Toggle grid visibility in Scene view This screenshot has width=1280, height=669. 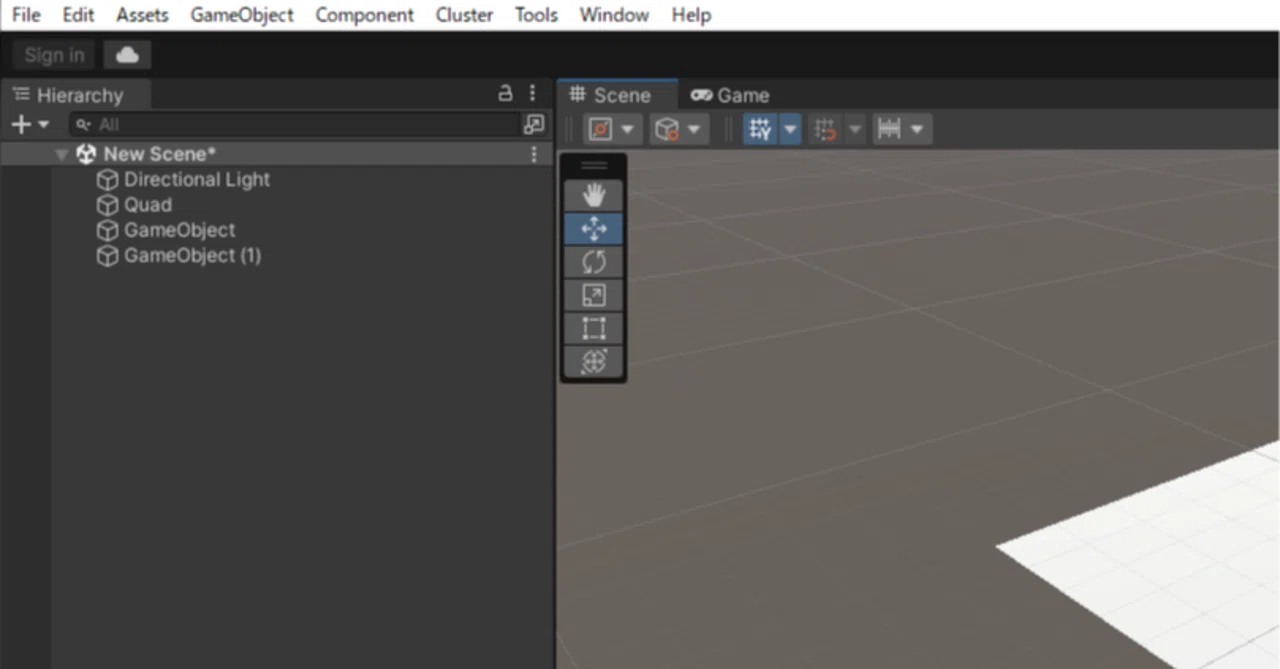(761, 129)
